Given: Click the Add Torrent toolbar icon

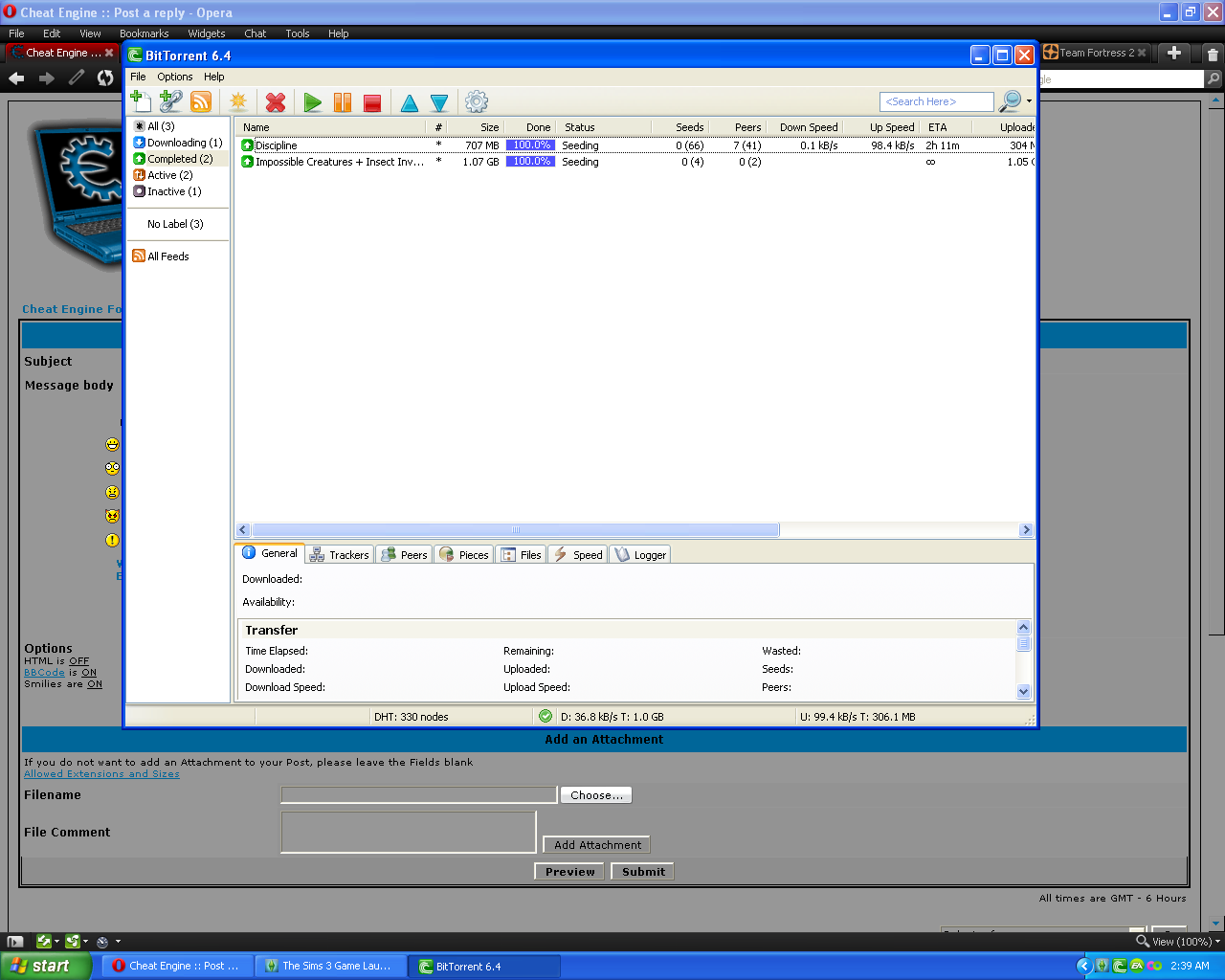Looking at the screenshot, I should [x=141, y=101].
